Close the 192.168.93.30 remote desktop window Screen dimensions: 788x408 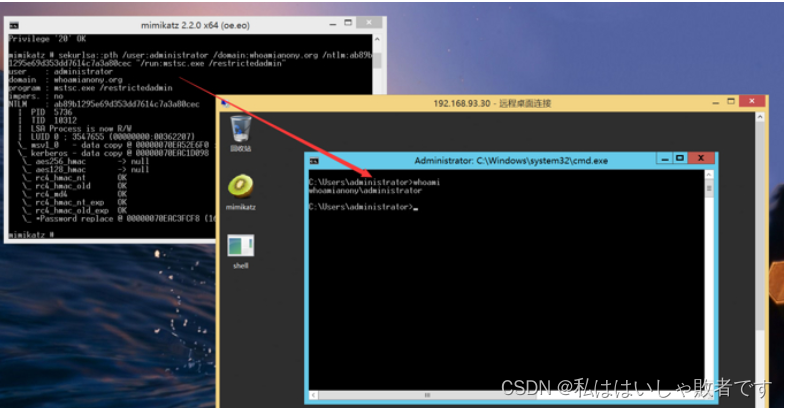pyautogui.click(x=752, y=101)
